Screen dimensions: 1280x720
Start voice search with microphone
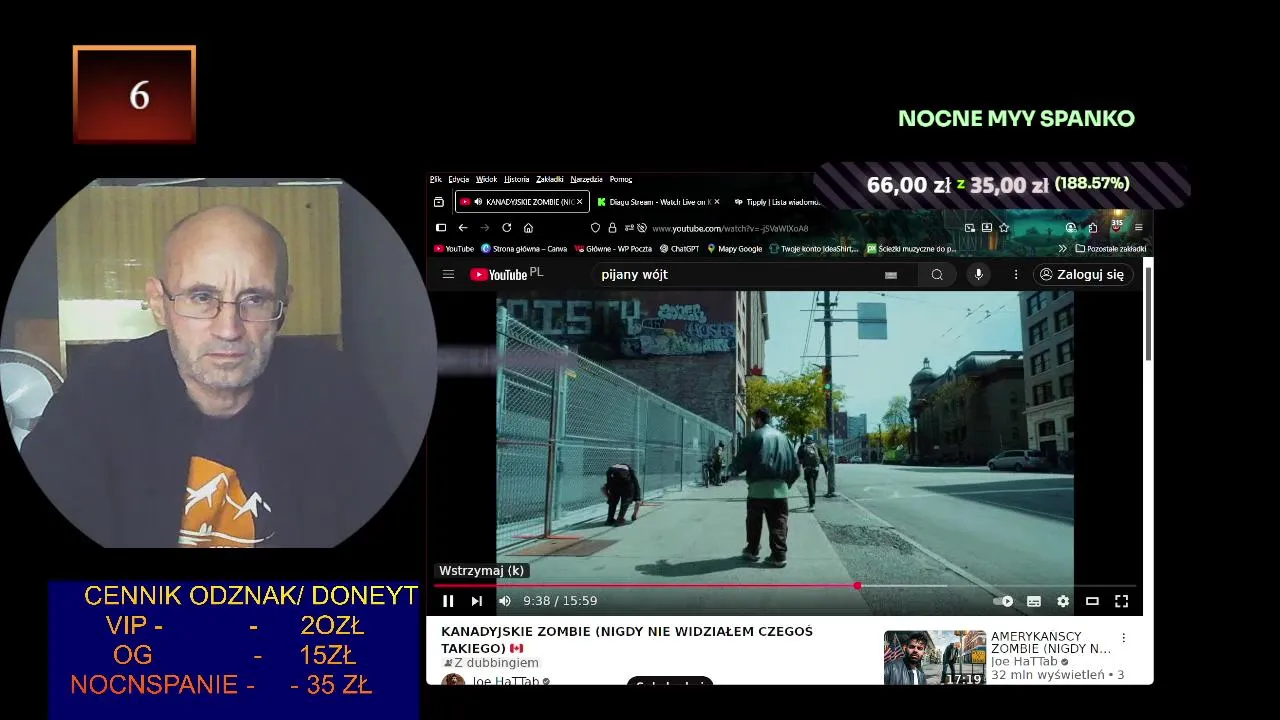tap(979, 274)
